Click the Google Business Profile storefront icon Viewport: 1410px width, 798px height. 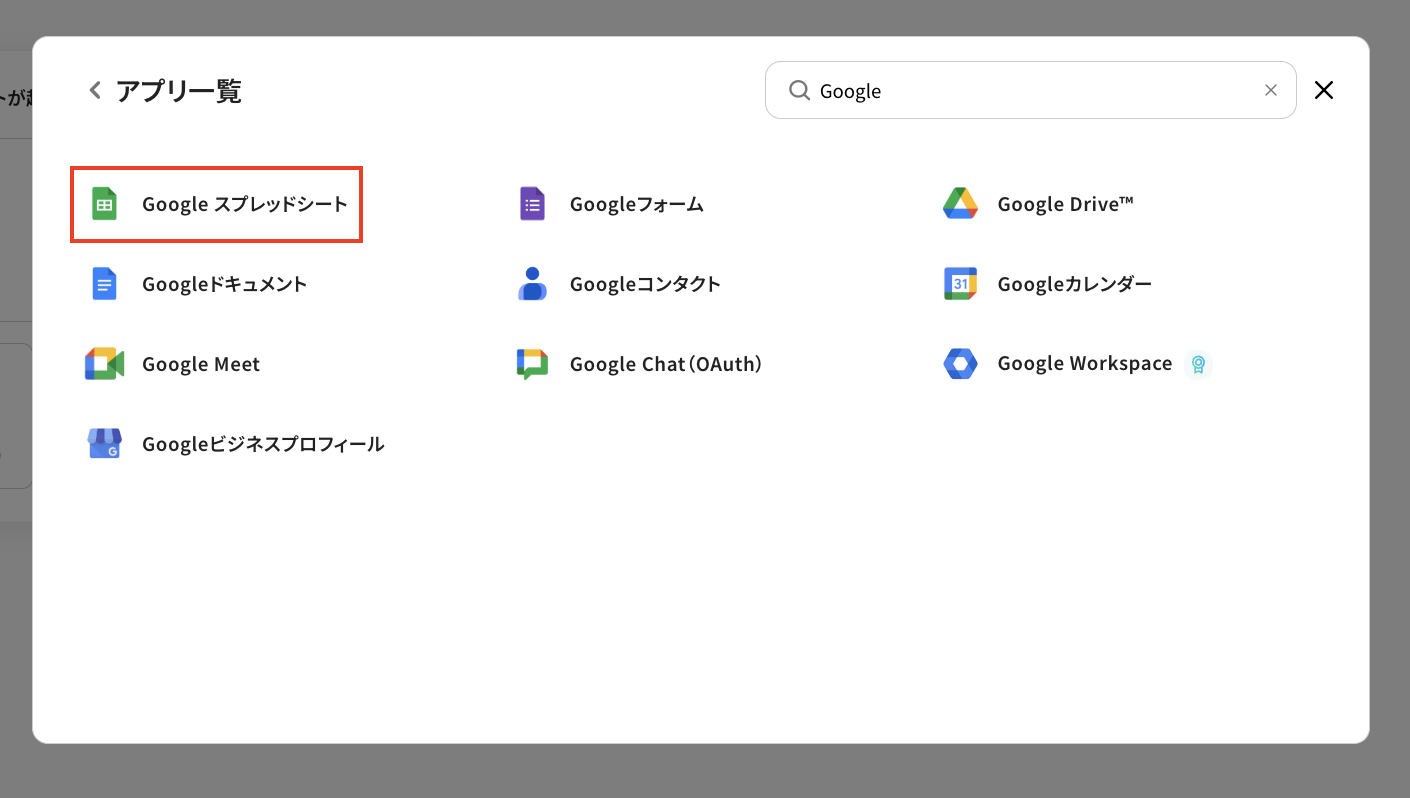coord(104,444)
